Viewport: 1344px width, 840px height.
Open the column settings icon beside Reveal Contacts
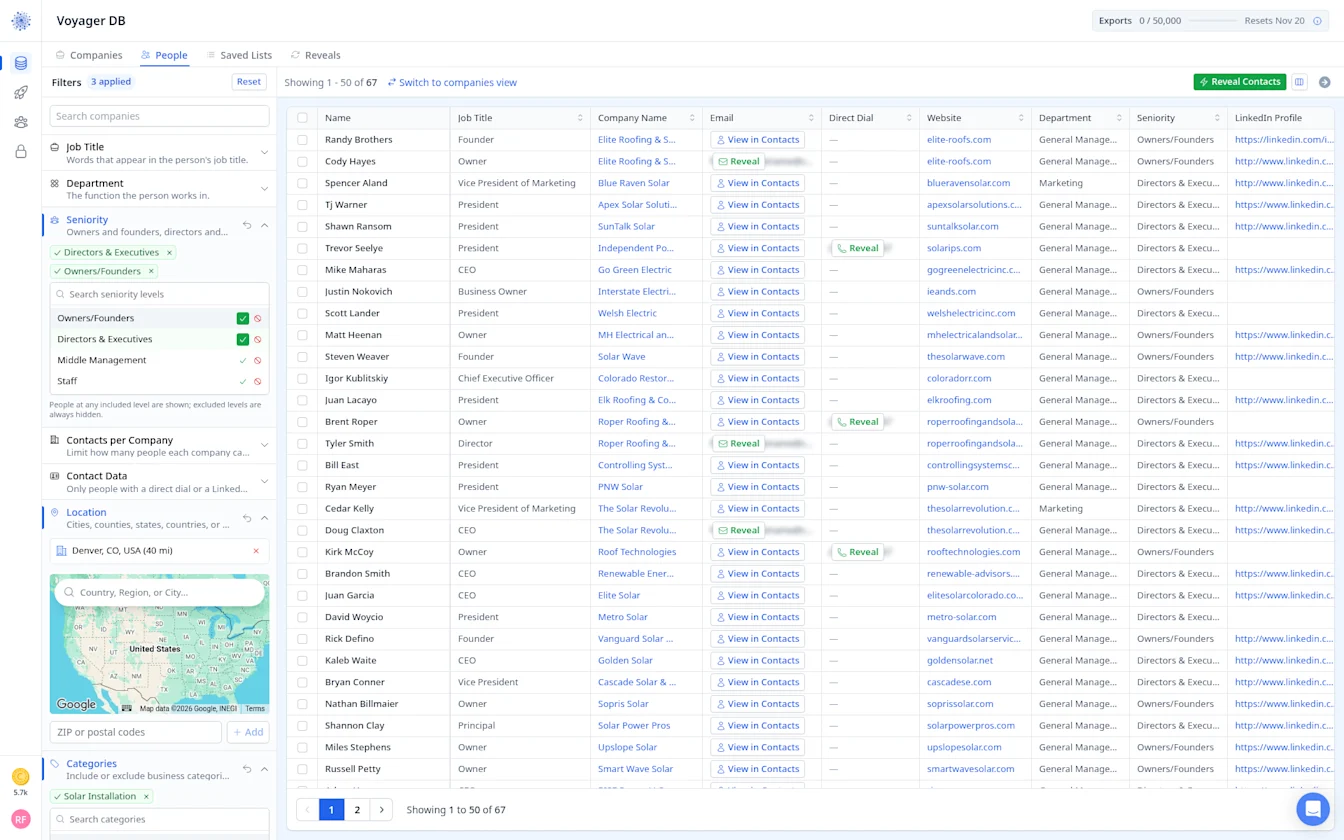(1299, 82)
